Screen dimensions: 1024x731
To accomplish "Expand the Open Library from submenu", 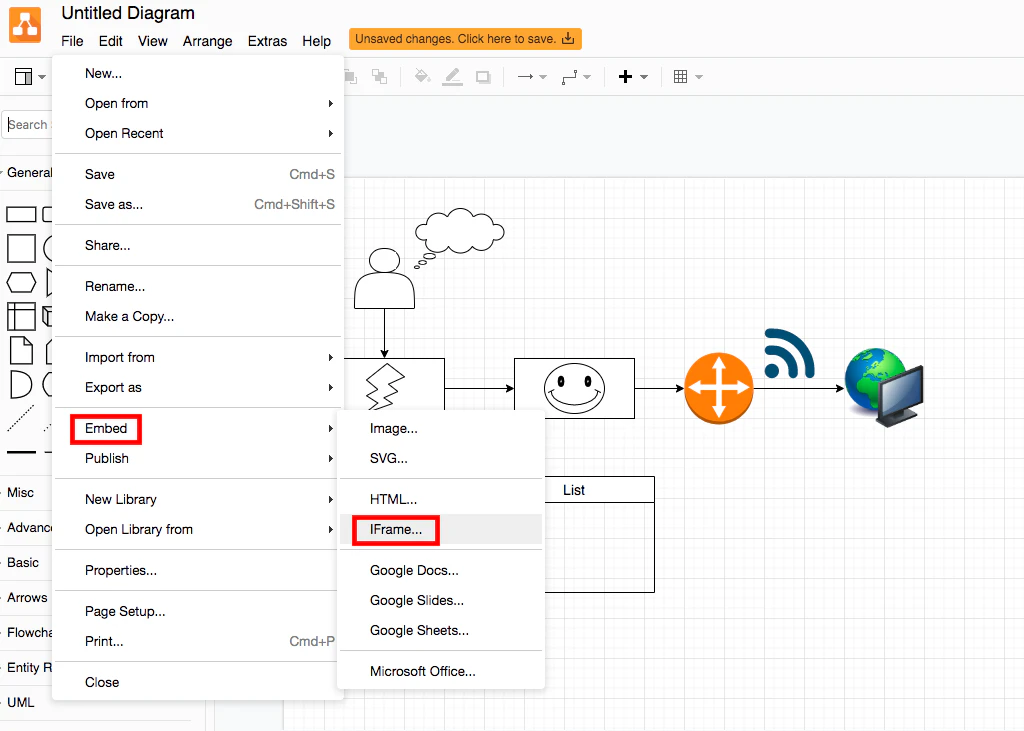I will click(x=197, y=530).
